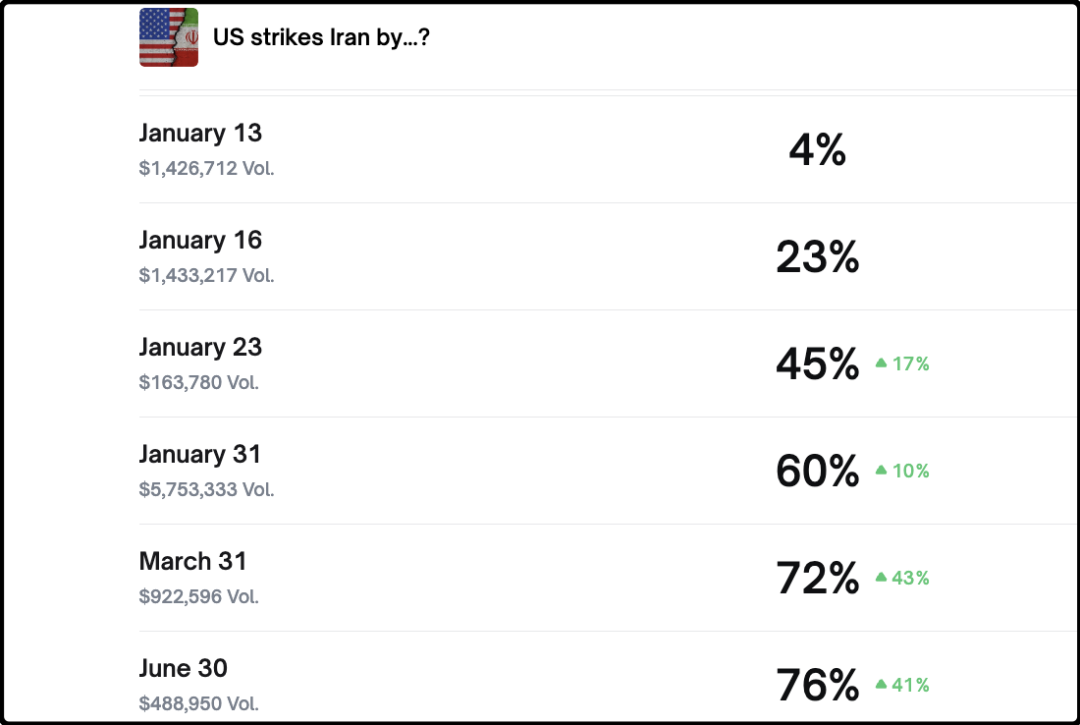Click the 23% probability for January 16
Viewport: 1080px width, 725px height.
pos(817,258)
